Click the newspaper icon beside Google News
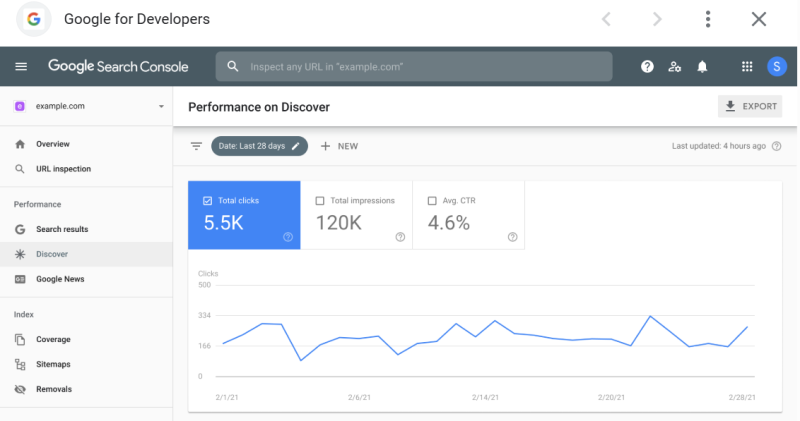800x421 pixels. tap(20, 279)
